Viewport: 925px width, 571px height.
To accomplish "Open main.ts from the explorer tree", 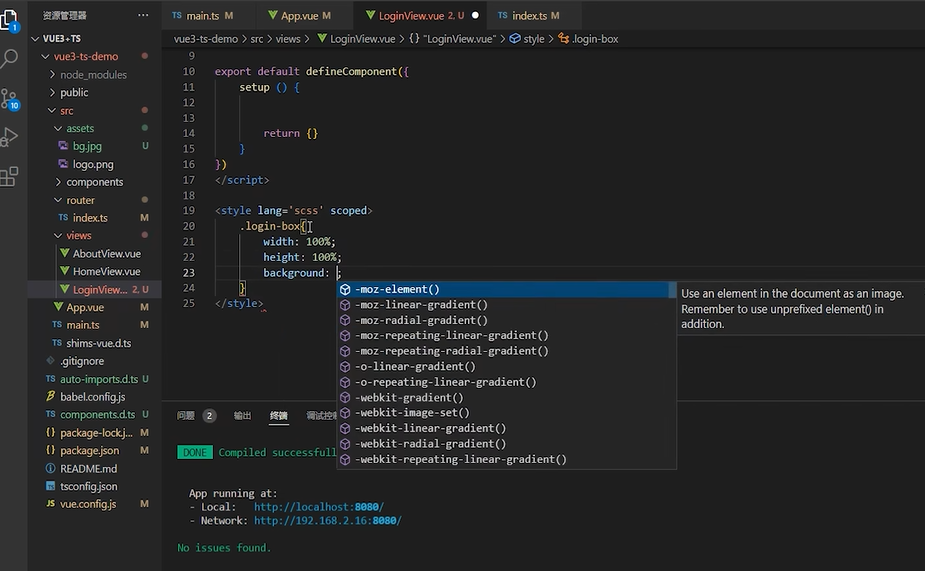I will pos(94,325).
